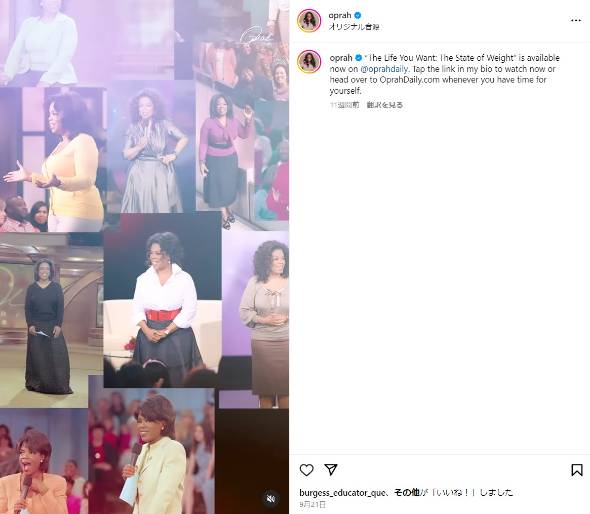This screenshot has height=514, width=590.
Task: Save post with the bookmark icon
Action: point(577,470)
